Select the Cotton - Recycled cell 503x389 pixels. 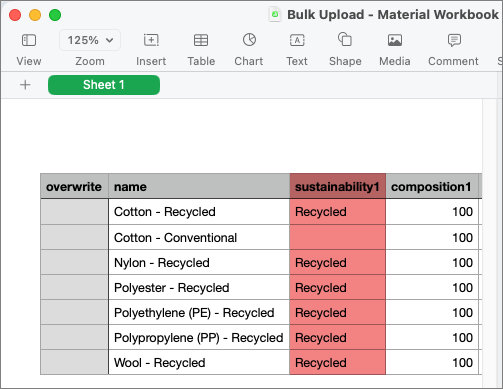199,212
